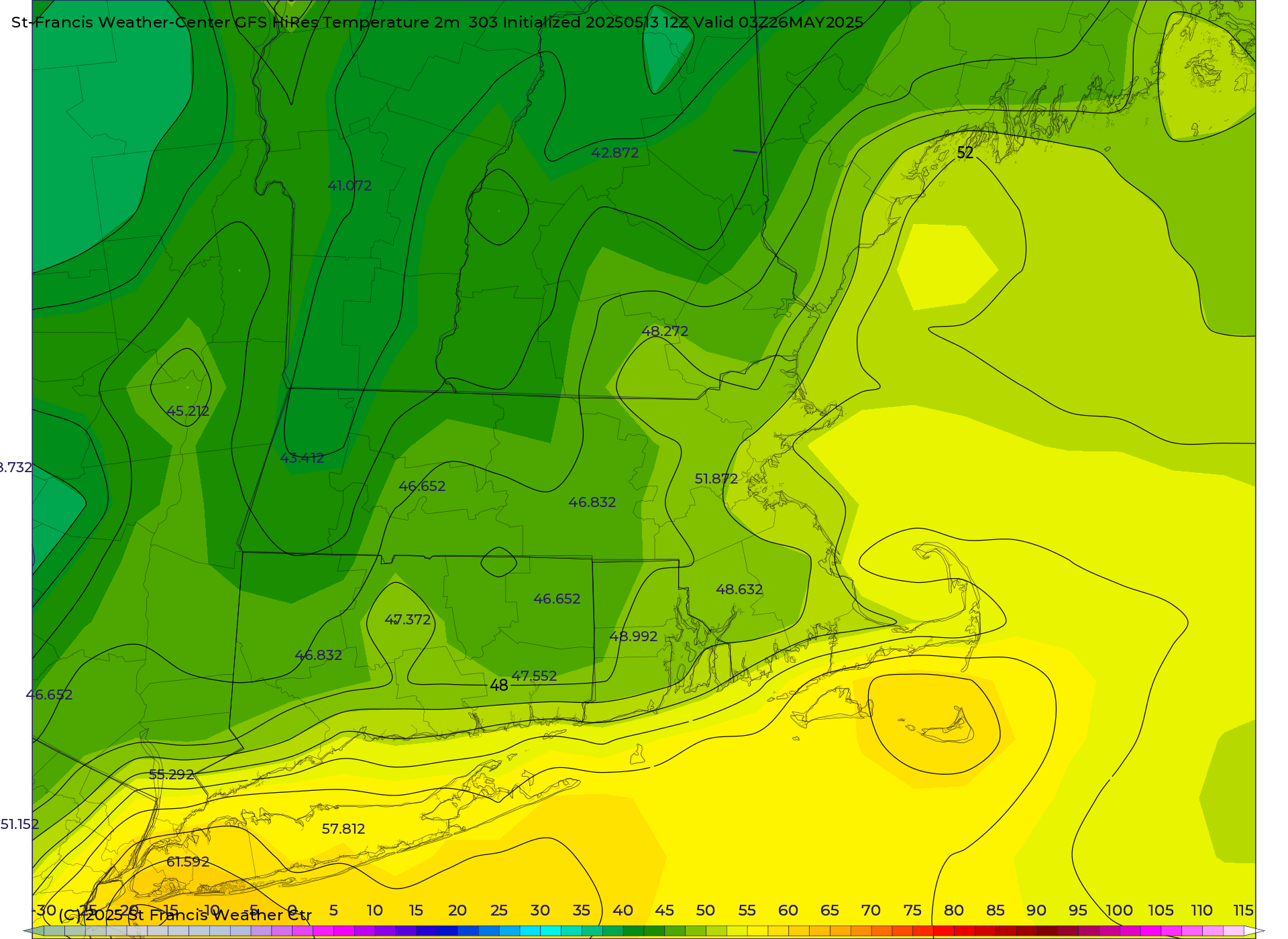Image resolution: width=1288 pixels, height=939 pixels.
Task: Select the 45.212 temperature value
Action: coord(188,411)
